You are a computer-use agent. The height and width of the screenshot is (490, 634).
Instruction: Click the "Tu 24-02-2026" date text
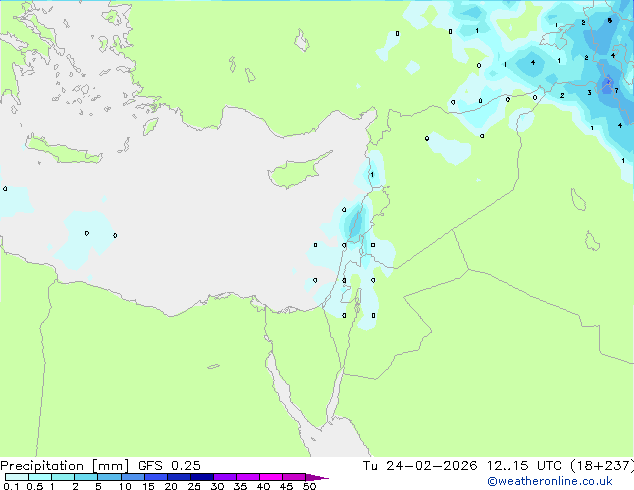click(420, 466)
